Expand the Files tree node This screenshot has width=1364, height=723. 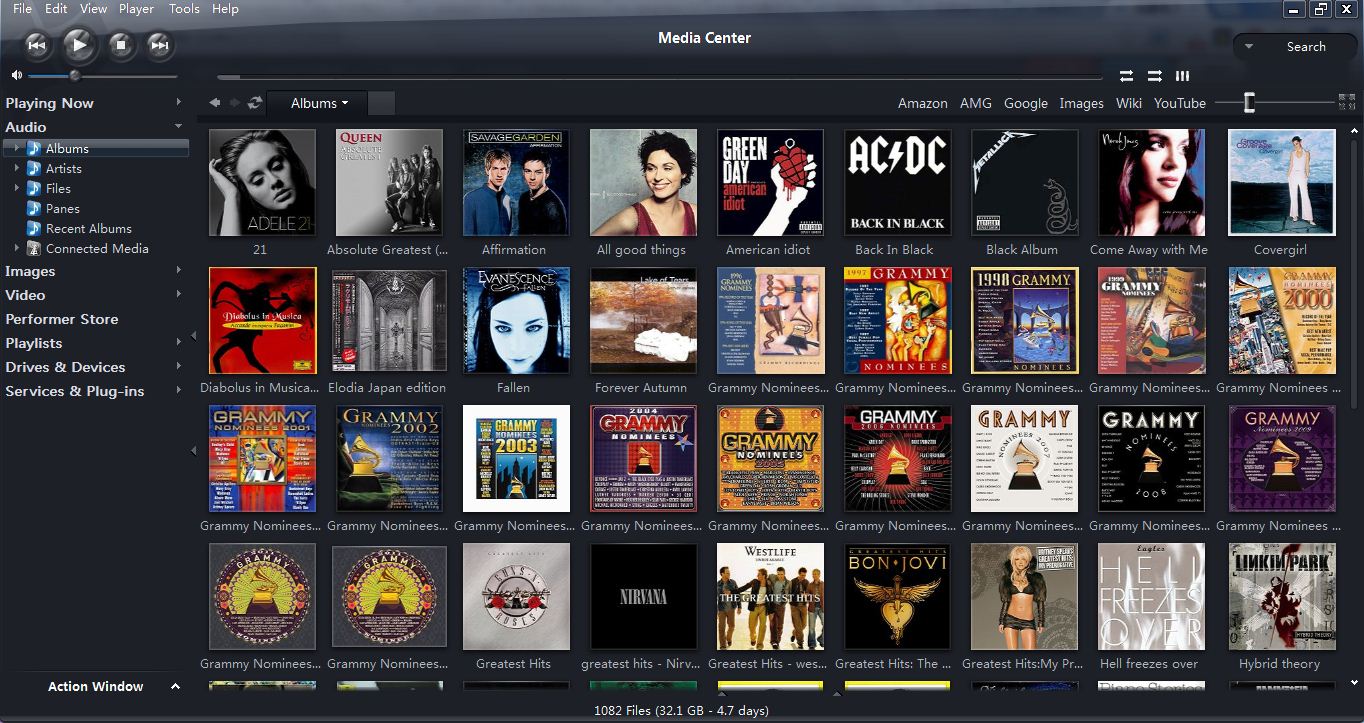click(x=16, y=188)
